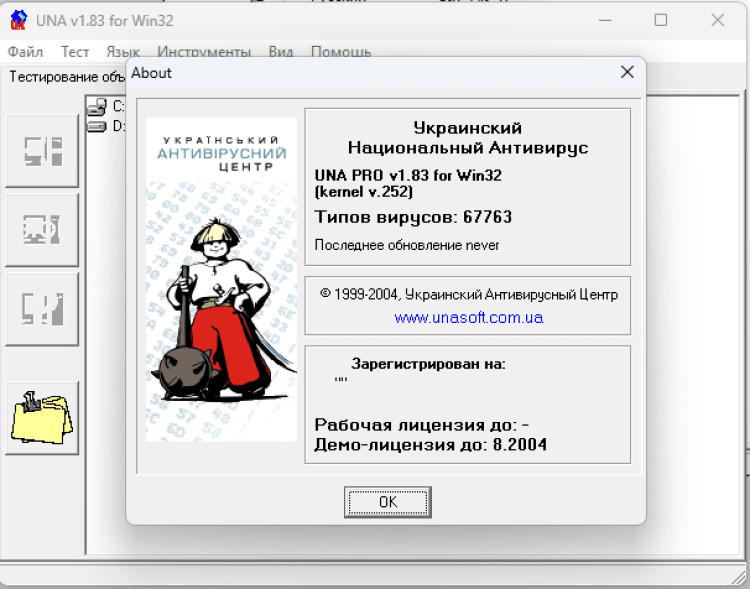
Task: Select the C: drive in tree
Action: coord(106,106)
